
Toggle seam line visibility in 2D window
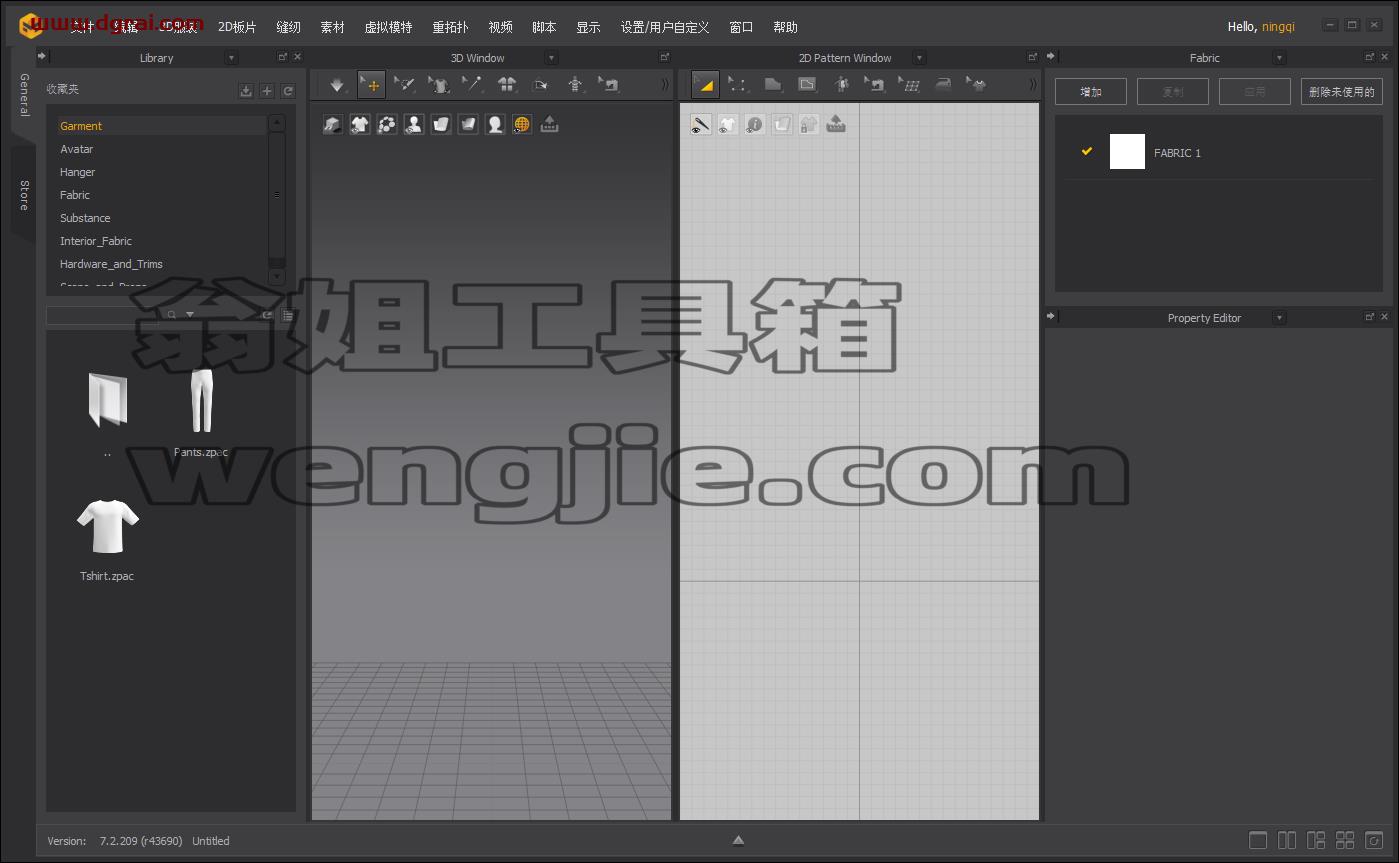point(701,124)
